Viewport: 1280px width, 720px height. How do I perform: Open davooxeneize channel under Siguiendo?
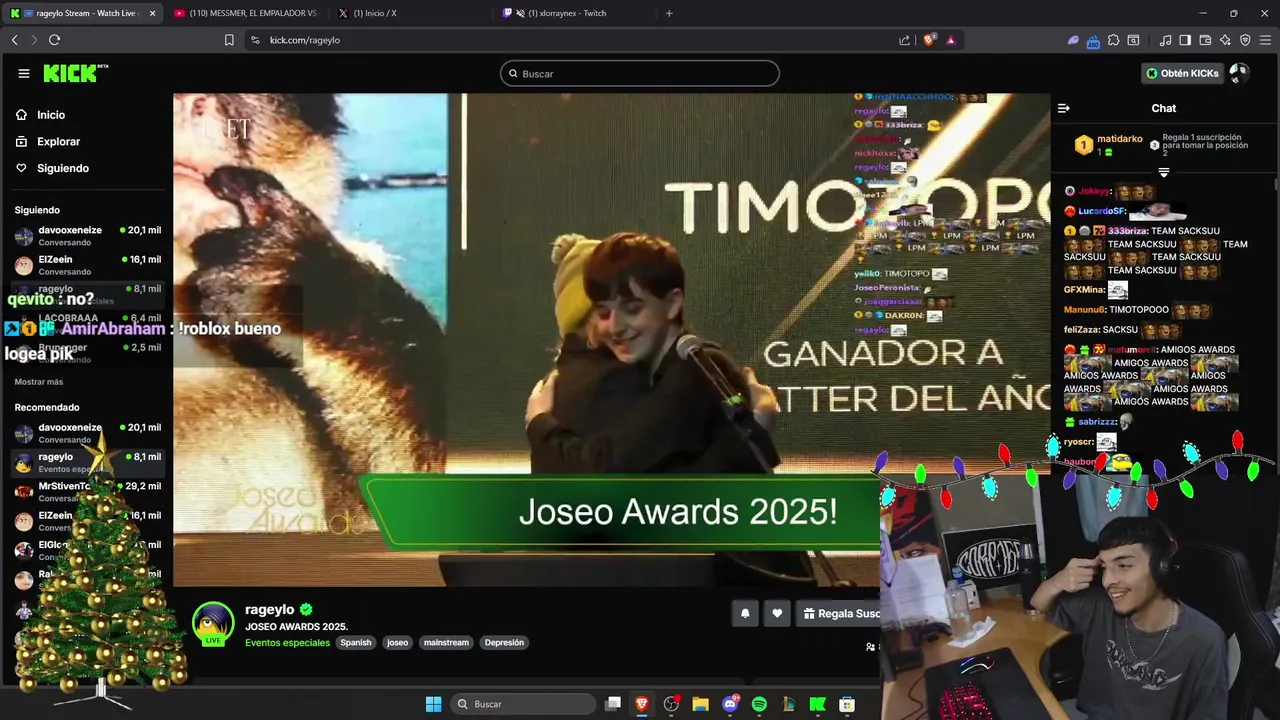[x=88, y=236]
